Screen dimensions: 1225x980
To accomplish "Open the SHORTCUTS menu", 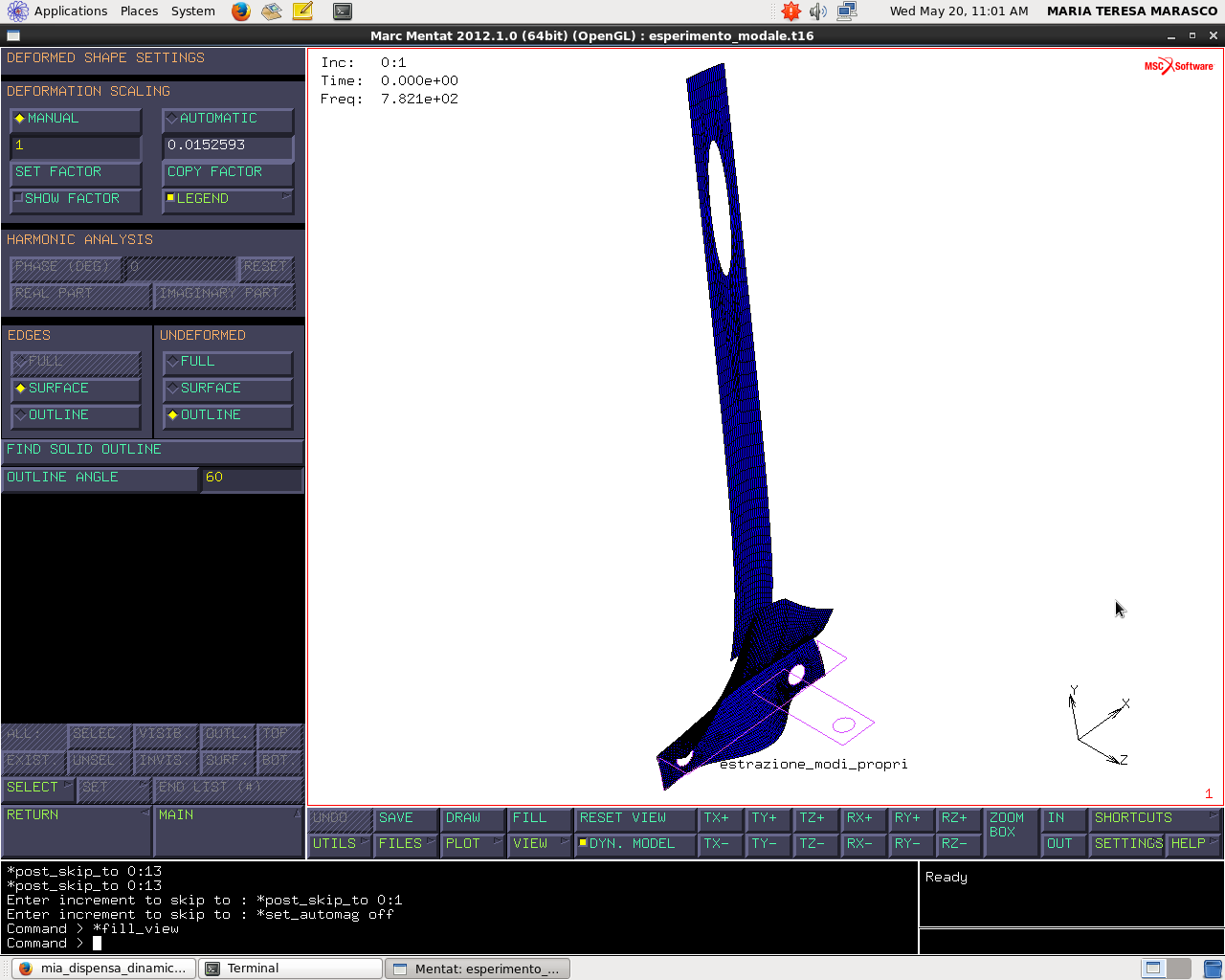I will pos(1156,818).
